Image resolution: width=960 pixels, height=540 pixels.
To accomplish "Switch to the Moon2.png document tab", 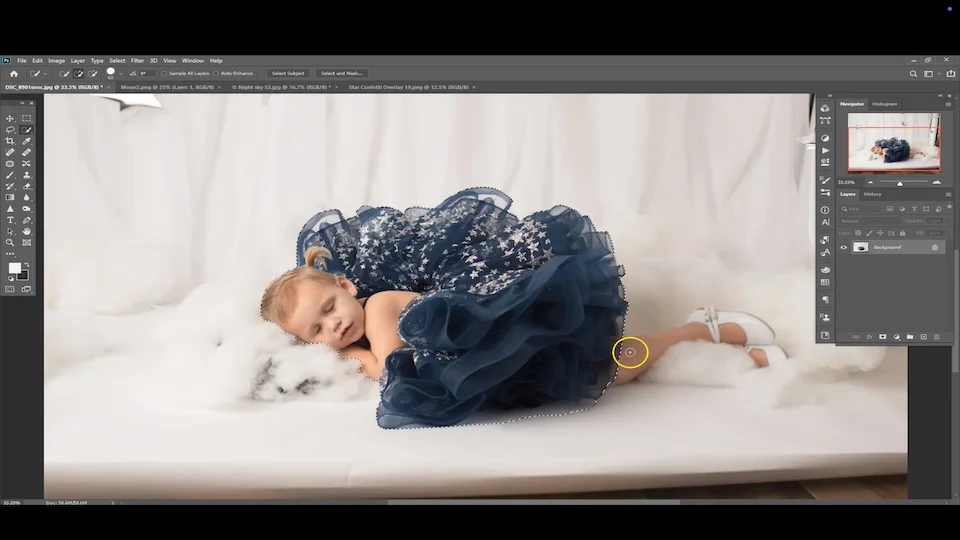I will coord(167,87).
